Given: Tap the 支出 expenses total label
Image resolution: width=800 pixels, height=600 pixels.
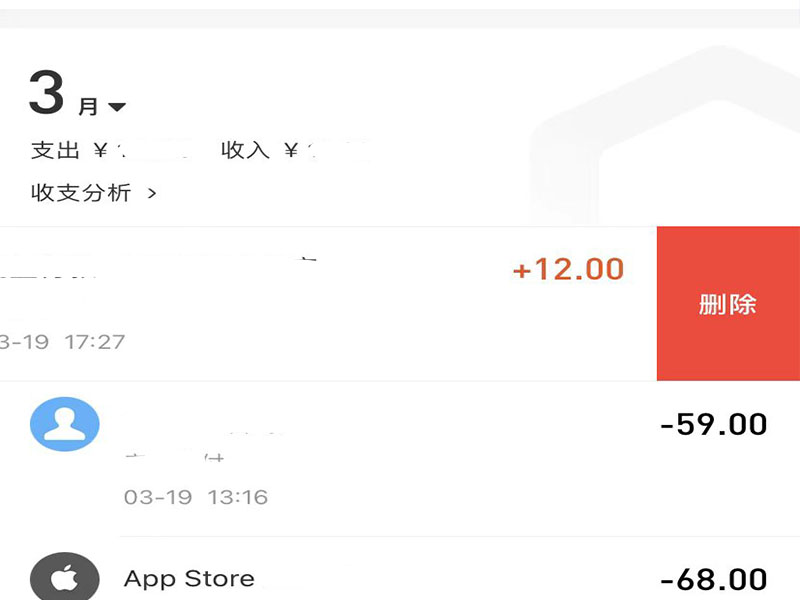Looking at the screenshot, I should coord(55,151).
